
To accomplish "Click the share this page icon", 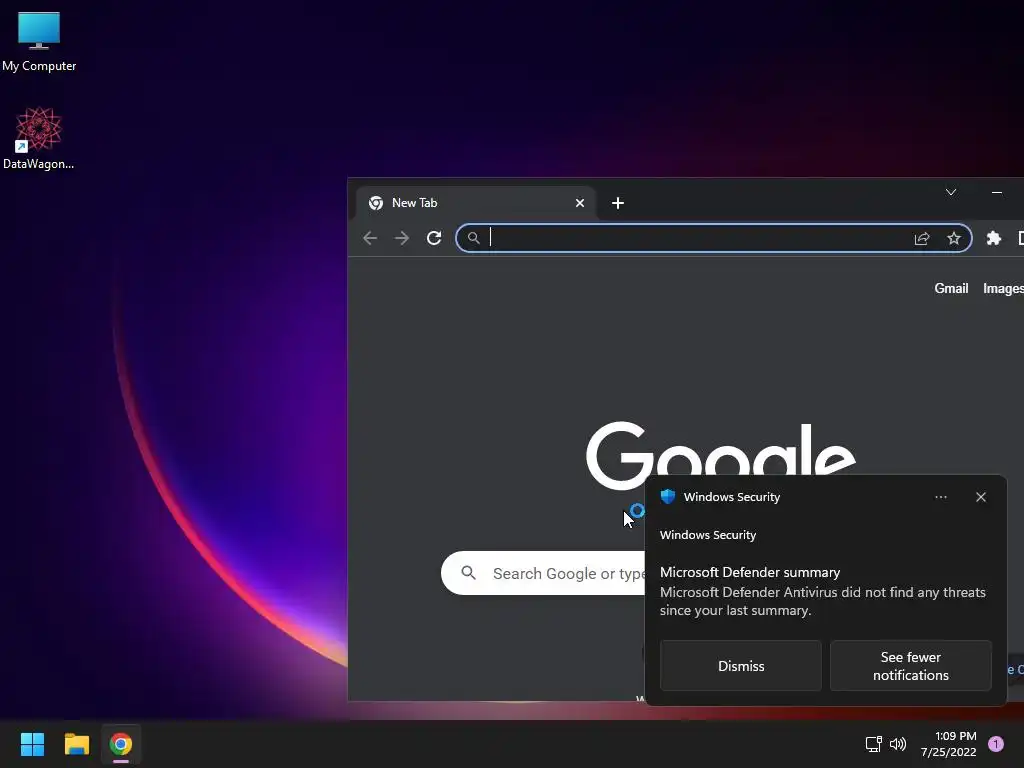I will 922,238.
